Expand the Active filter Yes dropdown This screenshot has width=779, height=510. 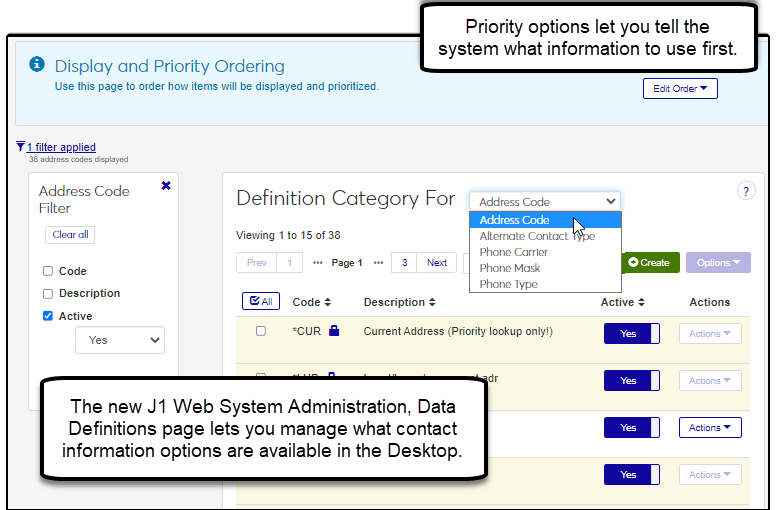119,340
